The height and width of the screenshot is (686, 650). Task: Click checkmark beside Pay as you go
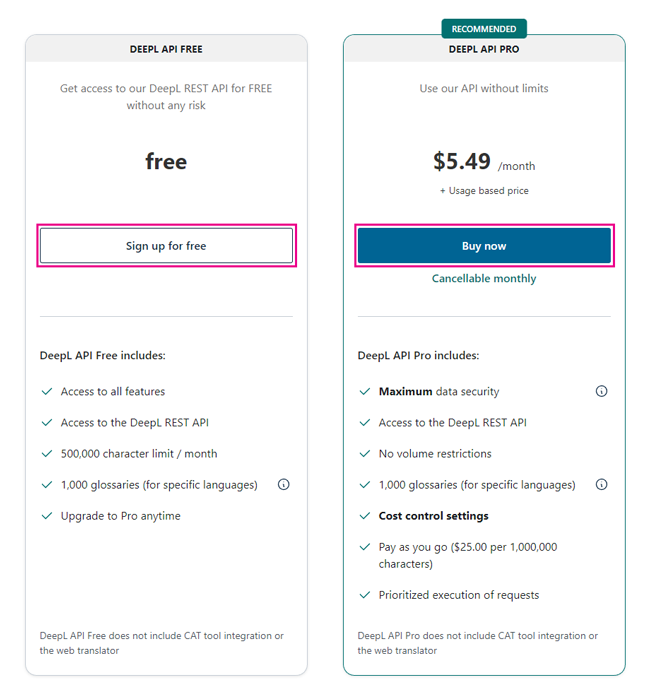click(x=364, y=547)
